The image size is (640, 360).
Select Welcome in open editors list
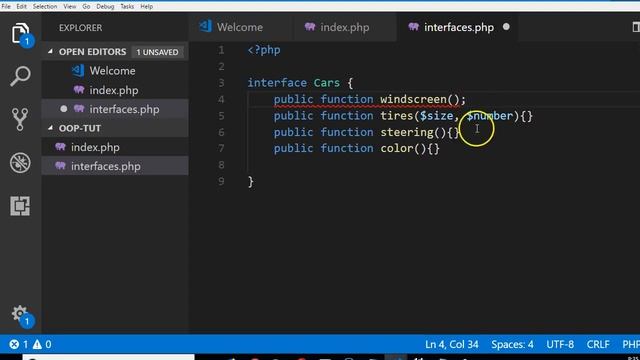pos(115,71)
